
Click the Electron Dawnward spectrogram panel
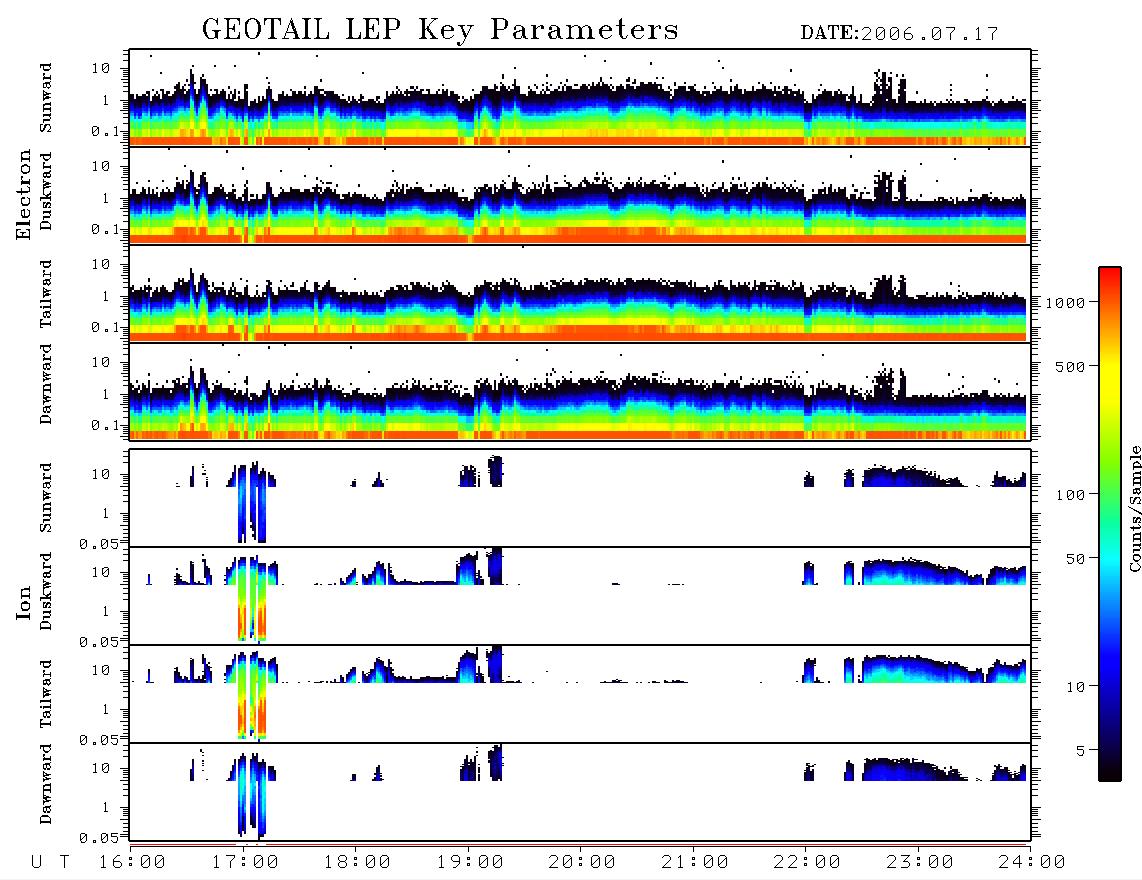[x=580, y=391]
